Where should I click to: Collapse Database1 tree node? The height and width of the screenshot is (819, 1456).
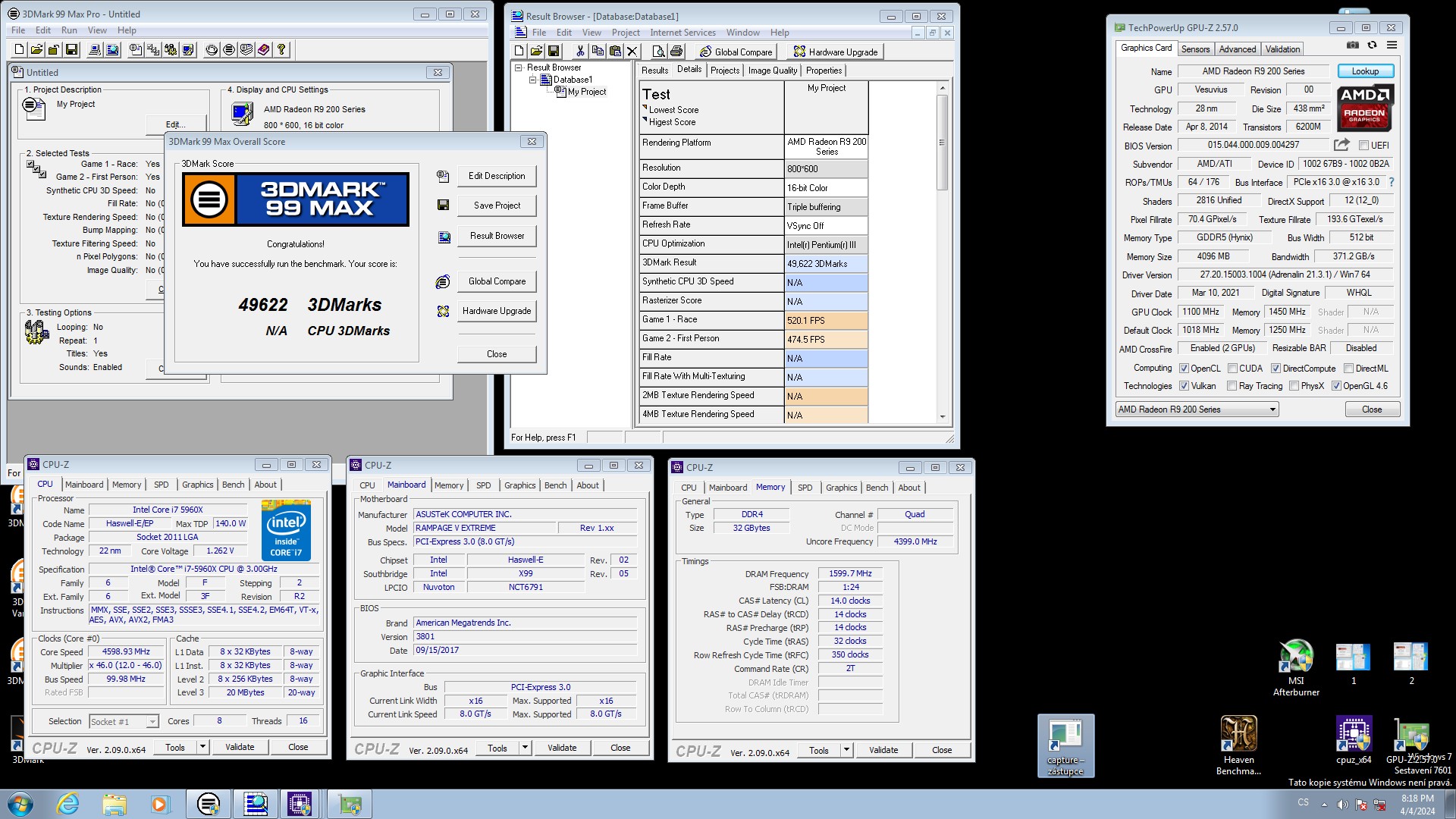click(532, 80)
